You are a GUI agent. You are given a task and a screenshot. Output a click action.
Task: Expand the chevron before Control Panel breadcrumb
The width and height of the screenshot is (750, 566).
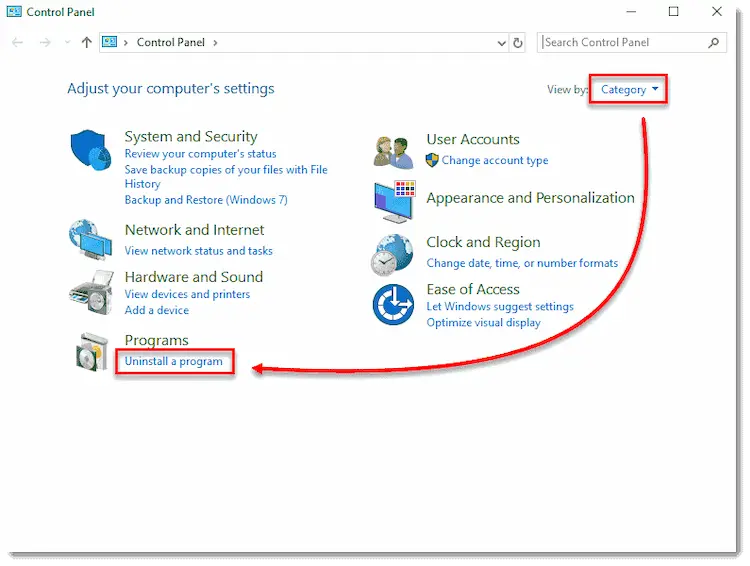(125, 43)
